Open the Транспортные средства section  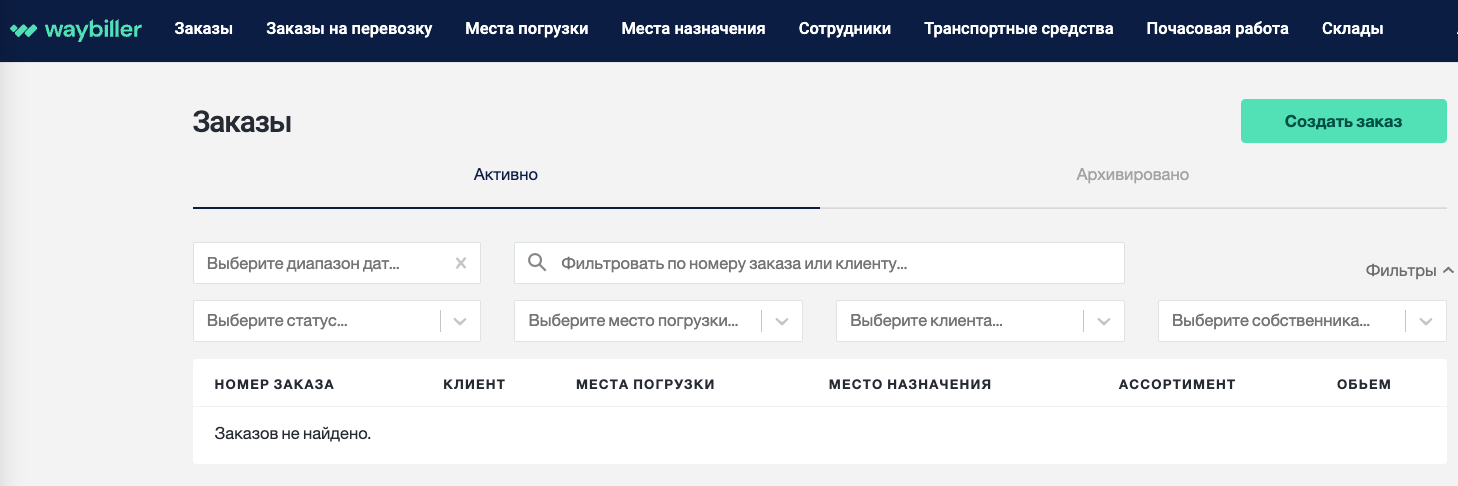click(x=1019, y=29)
